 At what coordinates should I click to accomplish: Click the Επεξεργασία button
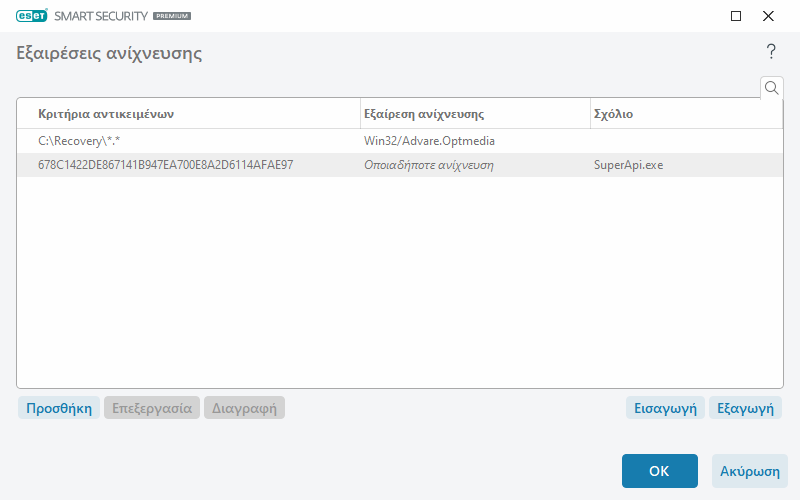point(152,408)
